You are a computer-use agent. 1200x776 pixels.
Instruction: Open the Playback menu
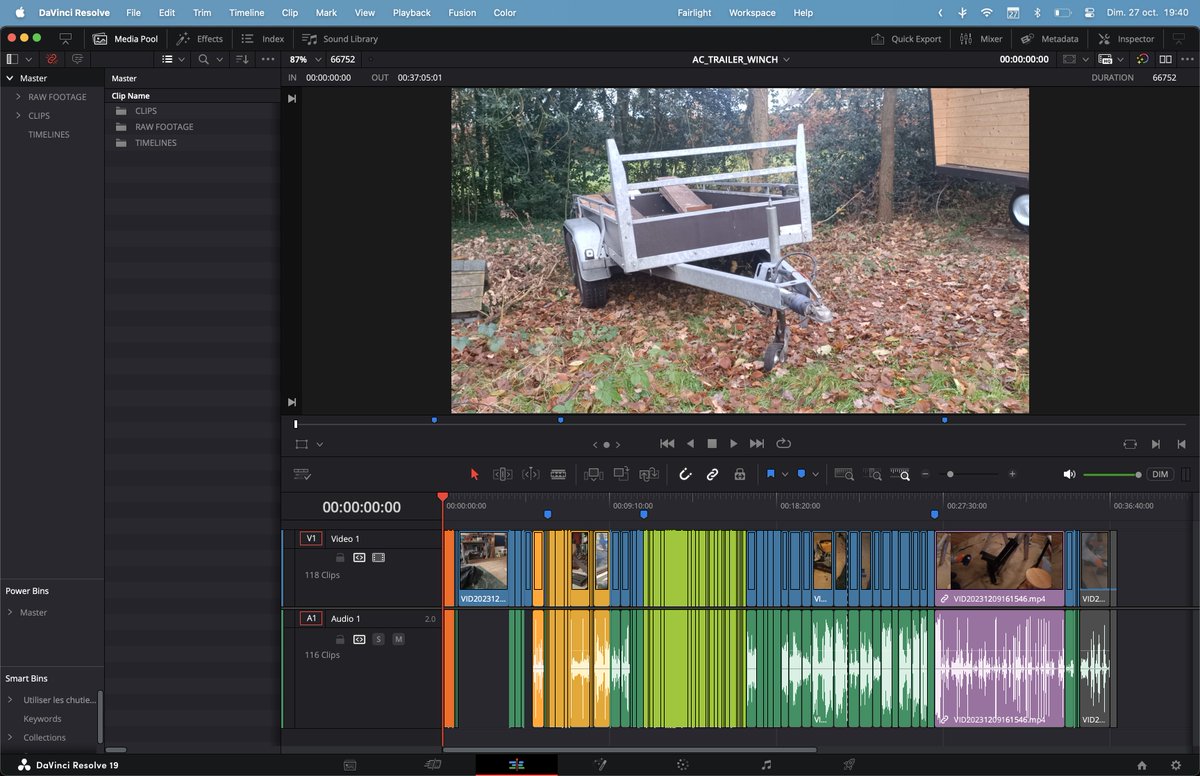(411, 13)
